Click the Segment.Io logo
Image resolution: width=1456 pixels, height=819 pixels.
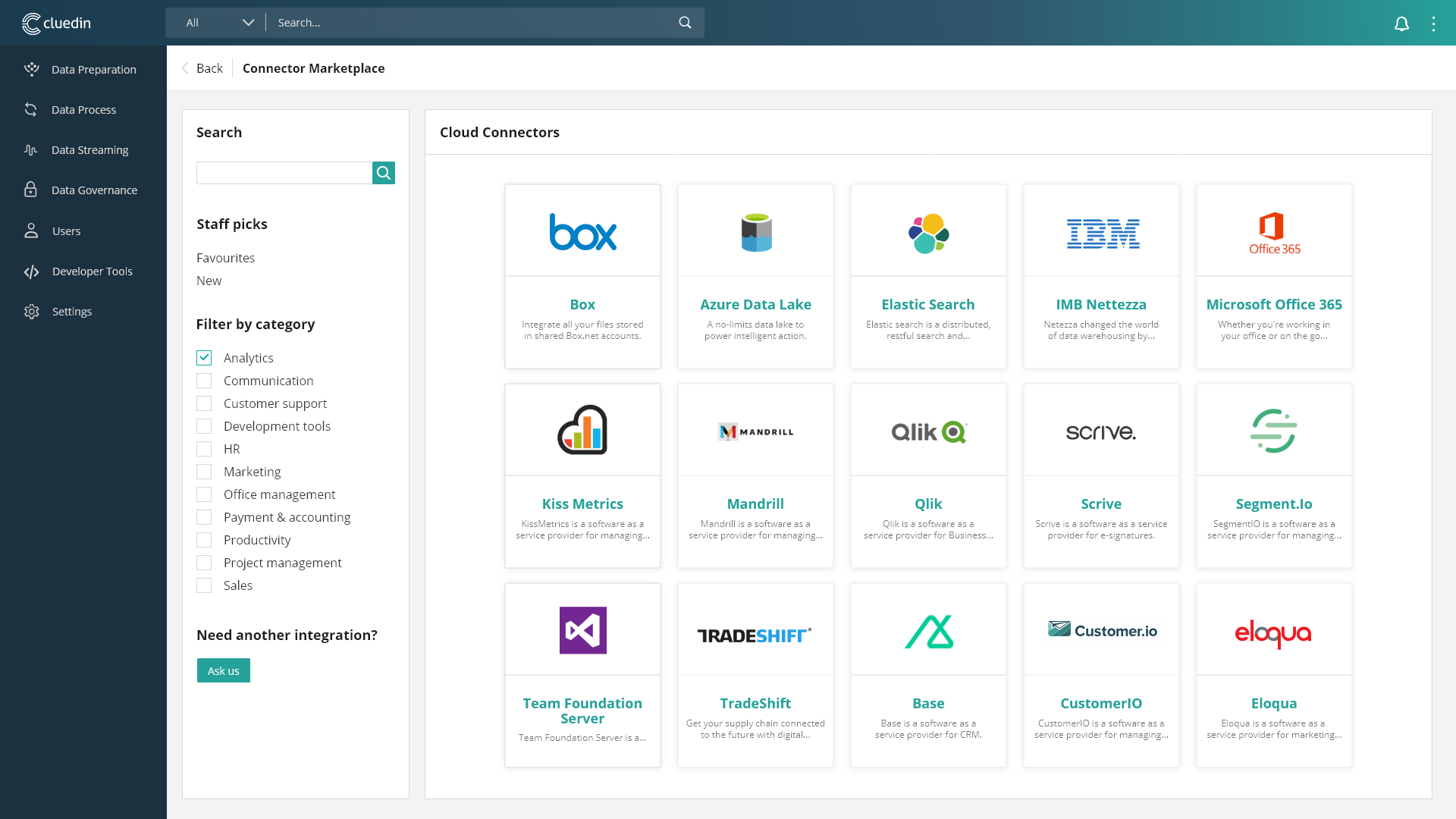tap(1274, 431)
